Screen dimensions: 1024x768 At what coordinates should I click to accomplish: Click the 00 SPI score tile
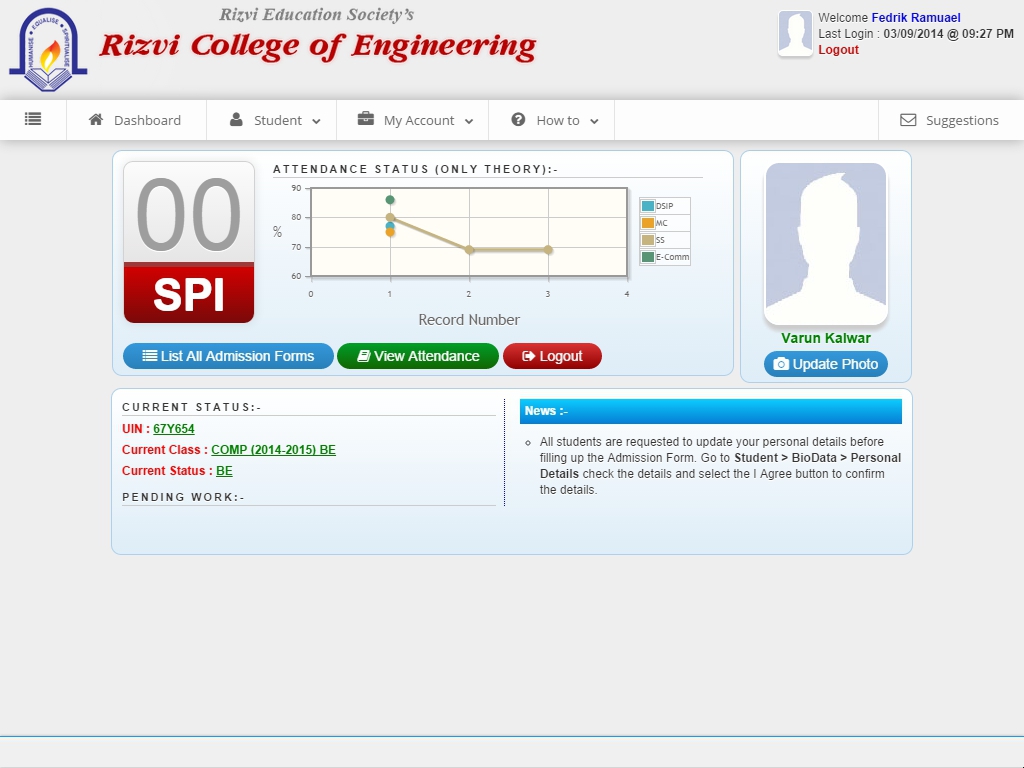tap(189, 242)
